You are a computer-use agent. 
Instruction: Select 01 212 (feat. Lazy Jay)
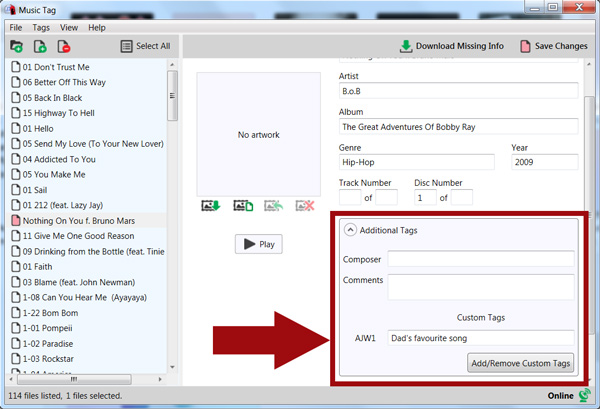pos(63,205)
